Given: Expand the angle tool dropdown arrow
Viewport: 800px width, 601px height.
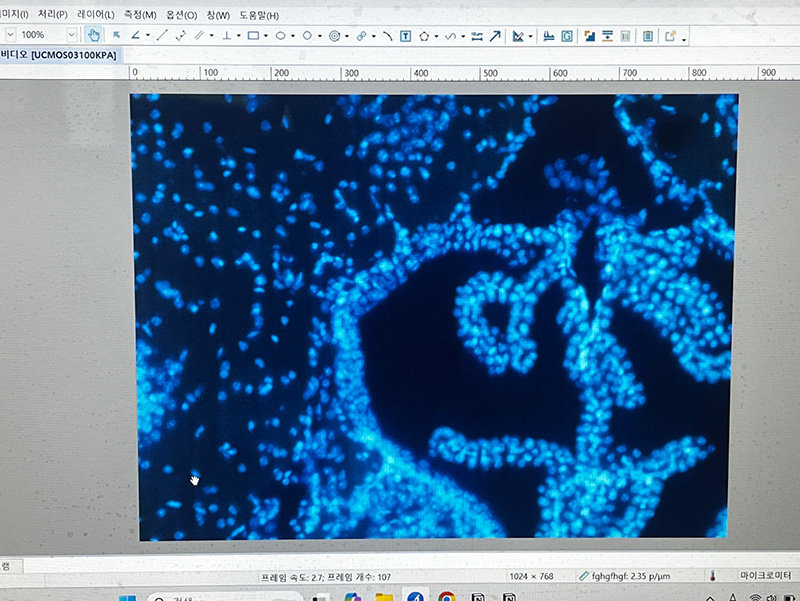Looking at the screenshot, I should click(x=147, y=35).
